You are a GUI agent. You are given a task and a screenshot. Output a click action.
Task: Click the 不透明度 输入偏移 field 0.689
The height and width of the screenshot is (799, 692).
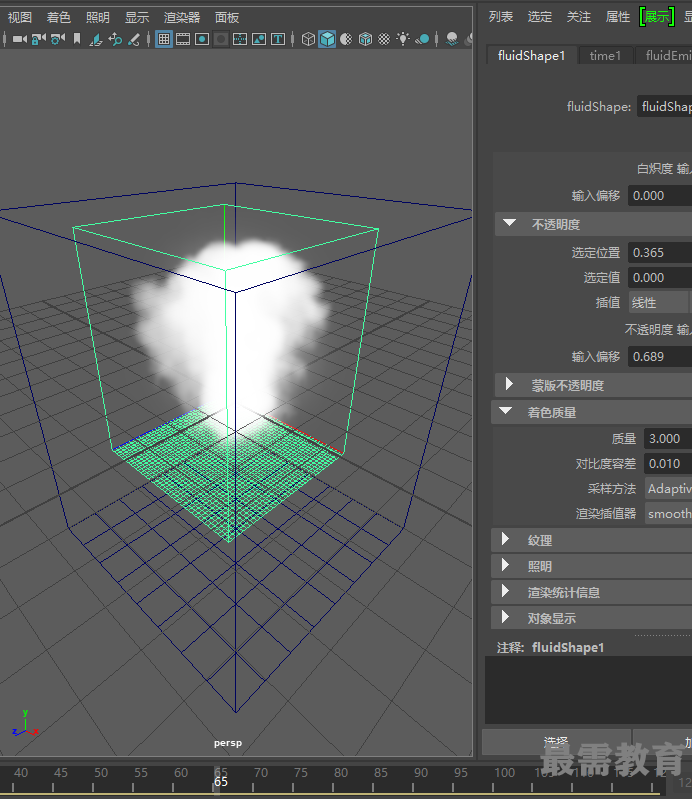(x=660, y=357)
